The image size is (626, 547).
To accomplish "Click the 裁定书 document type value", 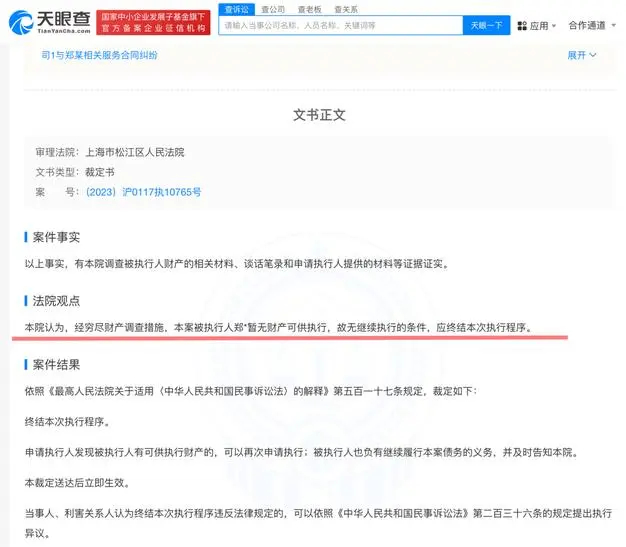I will tap(101, 172).
